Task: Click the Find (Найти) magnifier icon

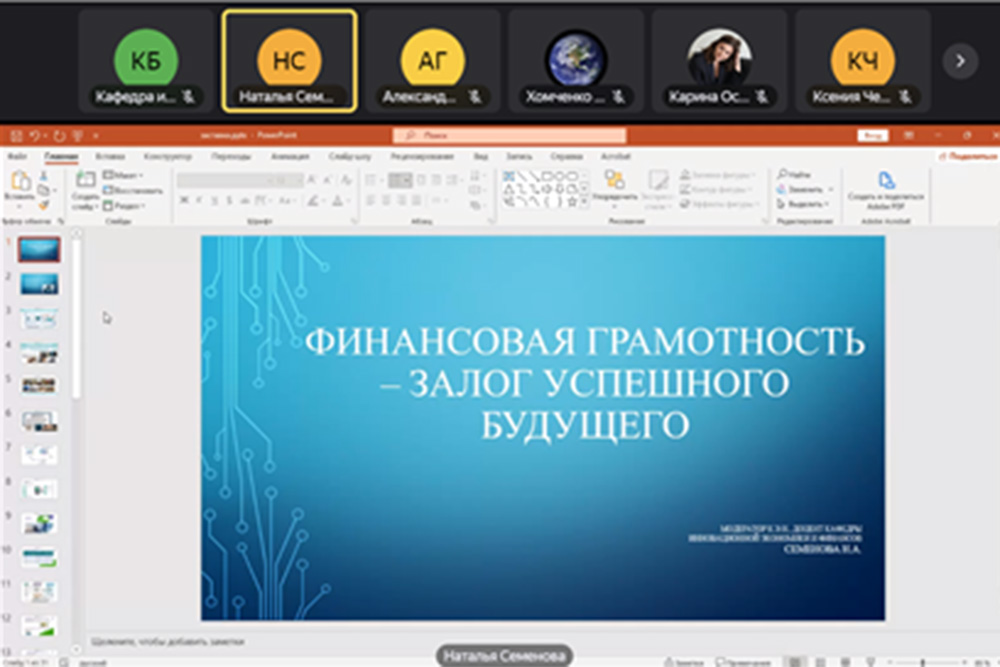Action: 781,175
